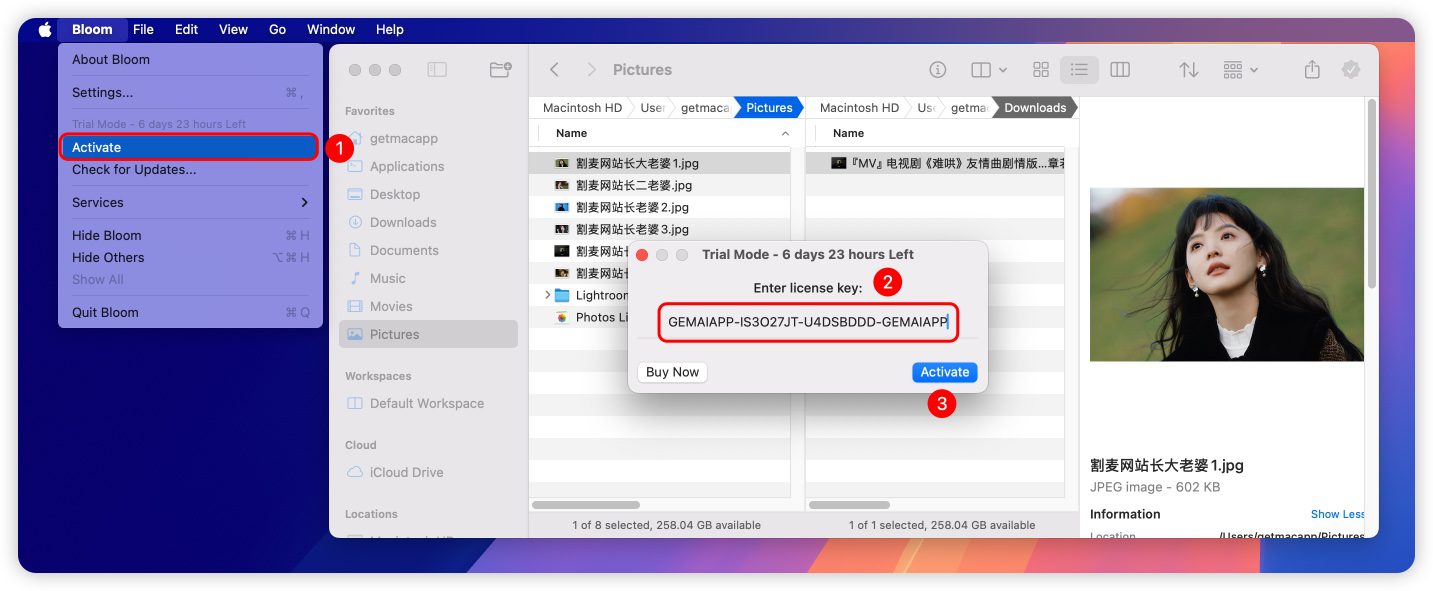The image size is (1433, 591).
Task: Click the new folder icon
Action: coord(500,70)
